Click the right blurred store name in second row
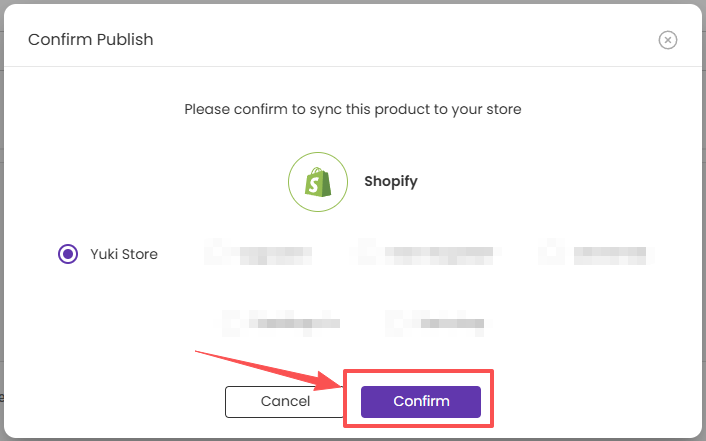This screenshot has height=441, width=706. [x=452, y=323]
